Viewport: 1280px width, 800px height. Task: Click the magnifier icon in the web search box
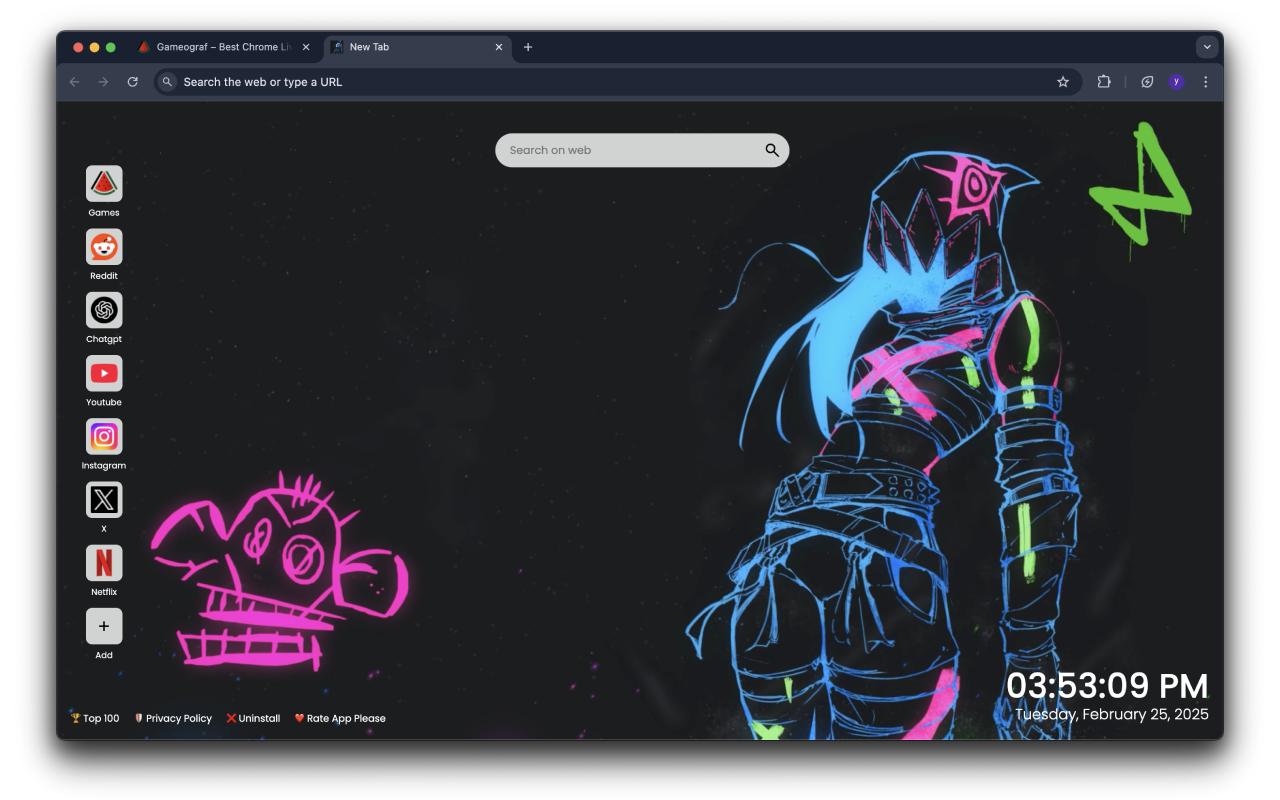(x=772, y=150)
